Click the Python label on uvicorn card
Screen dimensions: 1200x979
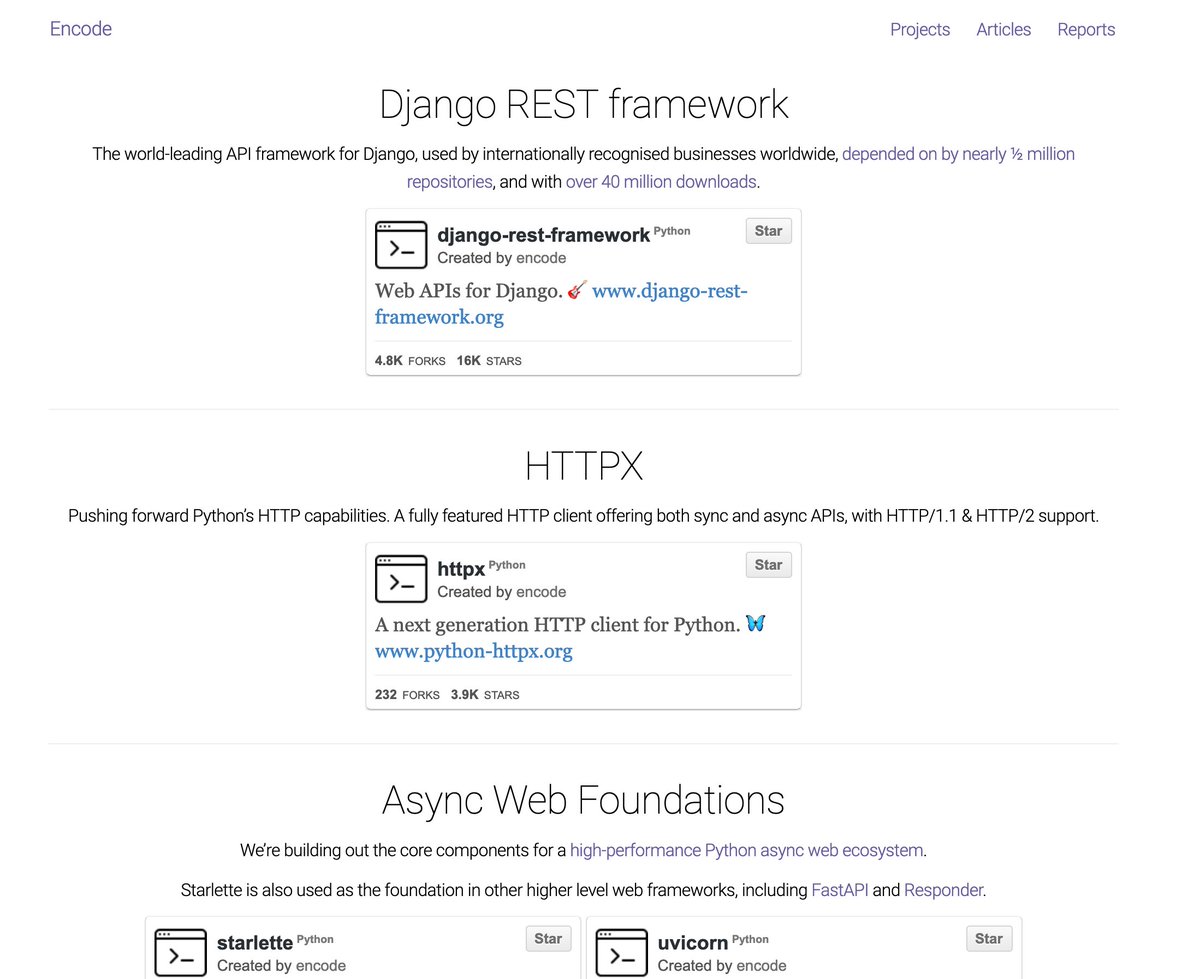[x=750, y=939]
